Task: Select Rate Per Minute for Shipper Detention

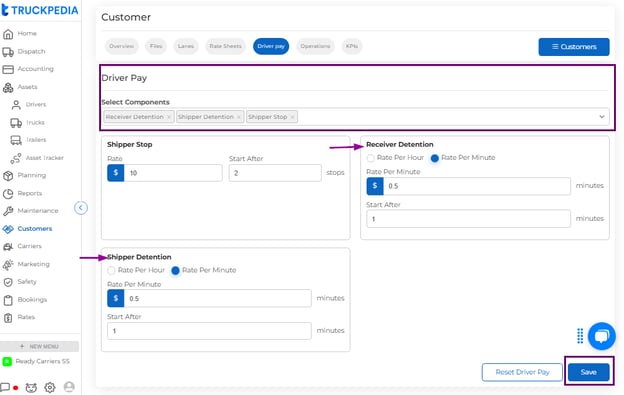Action: [x=175, y=270]
